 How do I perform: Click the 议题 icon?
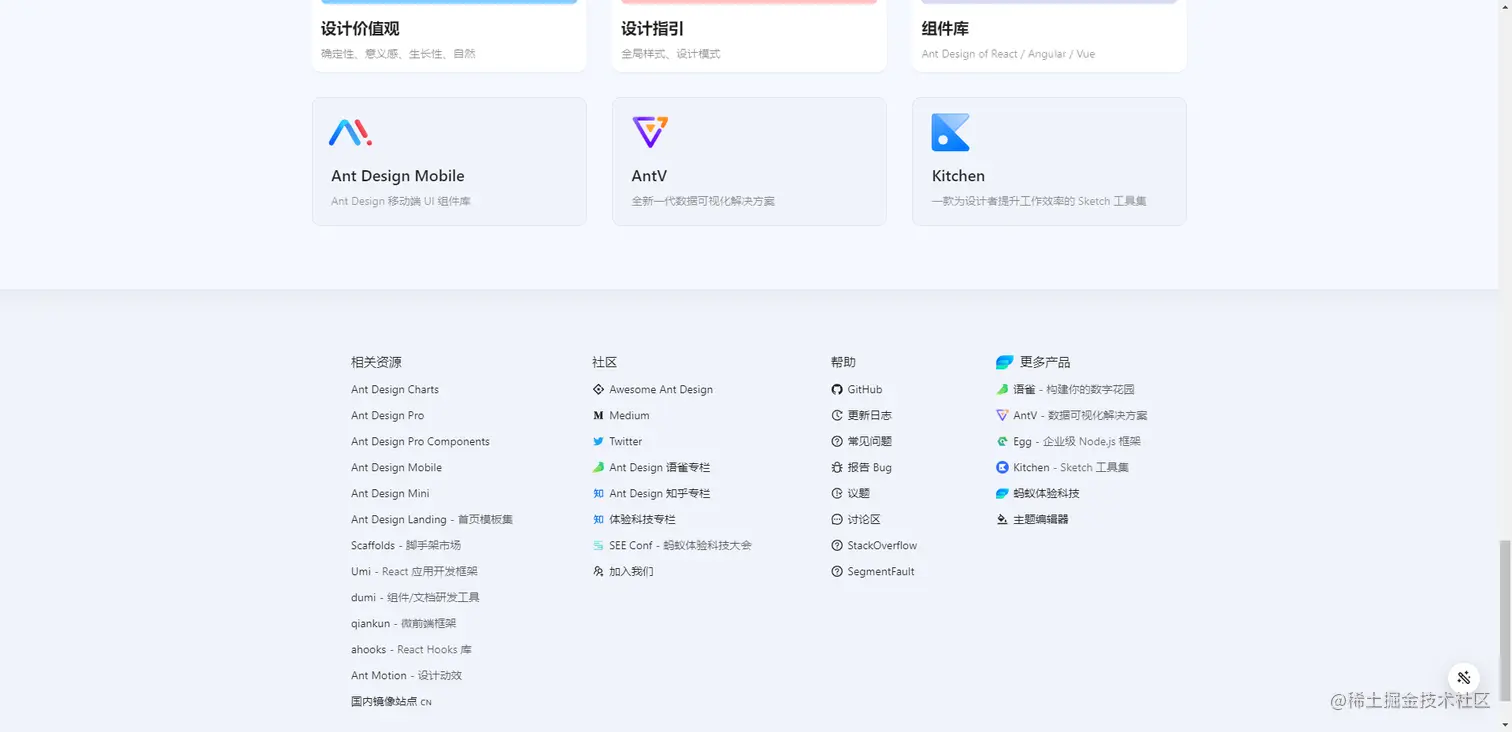[837, 493]
